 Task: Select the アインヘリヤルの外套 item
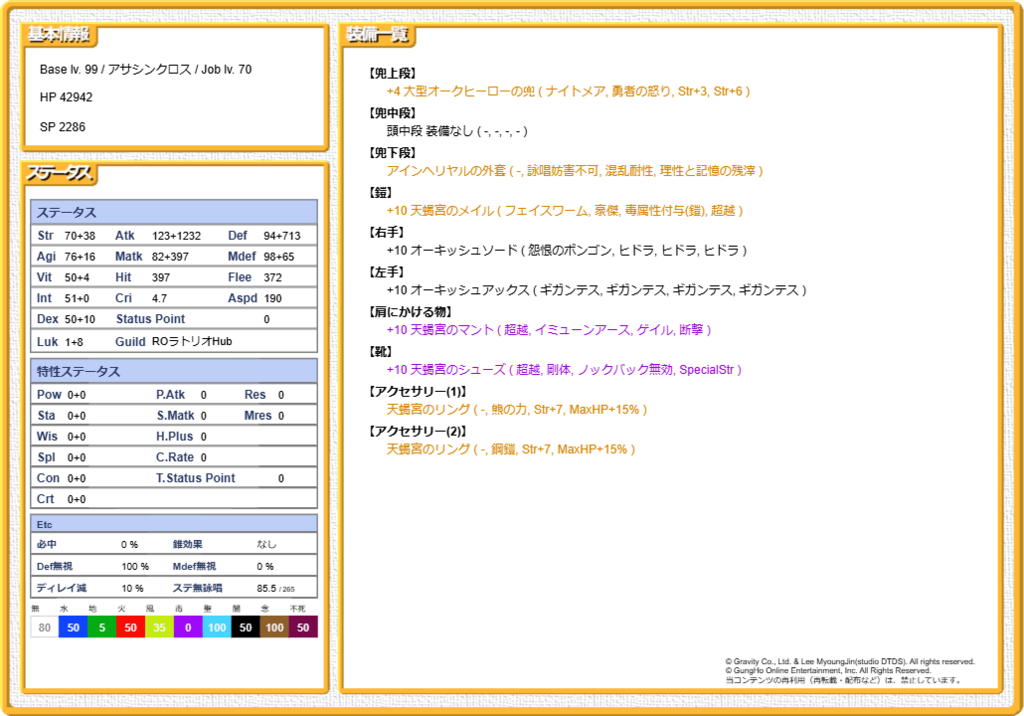575,171
